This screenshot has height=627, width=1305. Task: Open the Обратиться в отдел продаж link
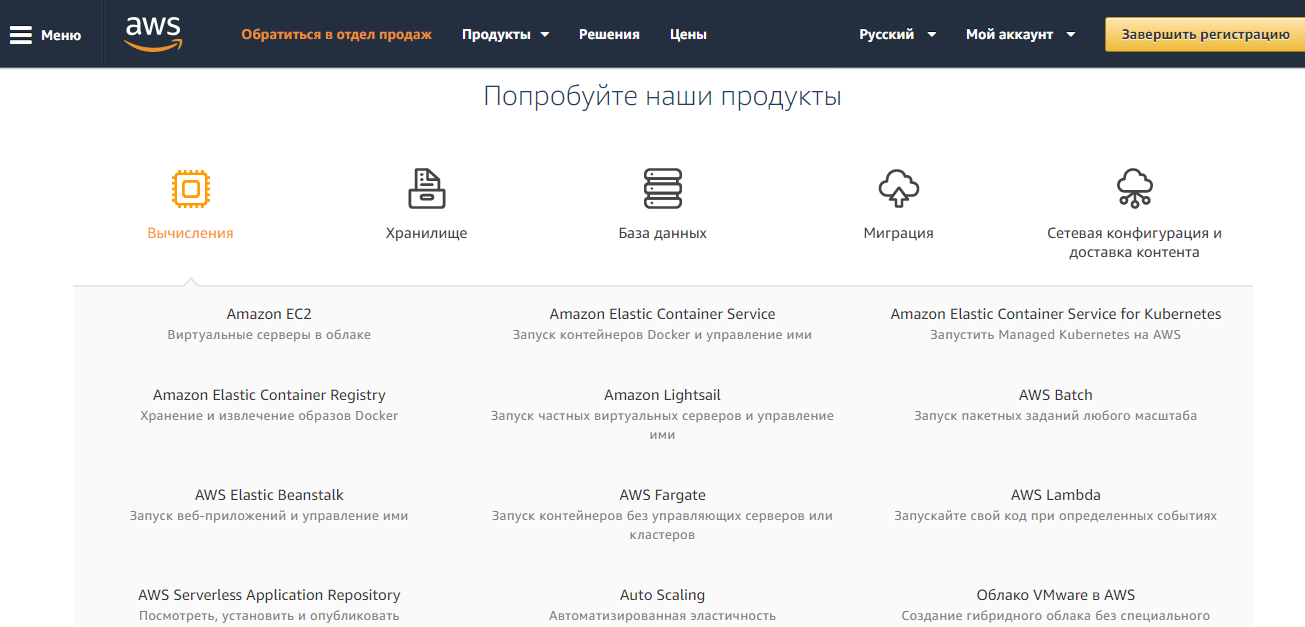tap(336, 33)
